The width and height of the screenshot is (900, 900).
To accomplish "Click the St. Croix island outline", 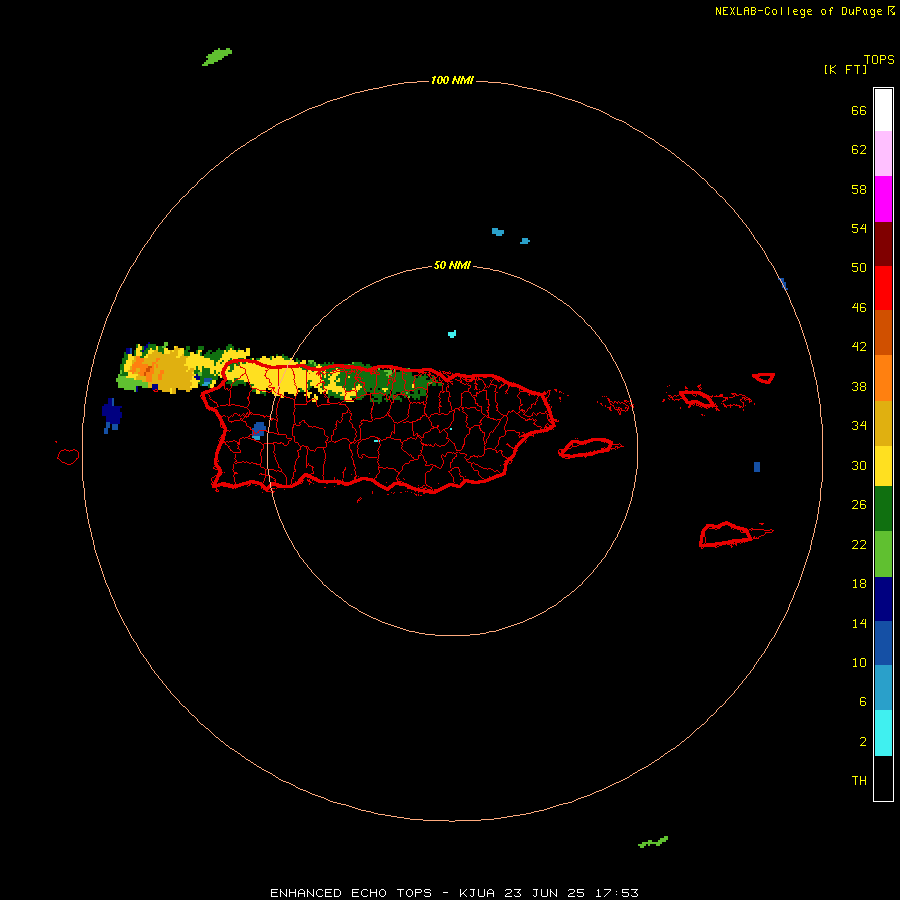I will tap(726, 535).
